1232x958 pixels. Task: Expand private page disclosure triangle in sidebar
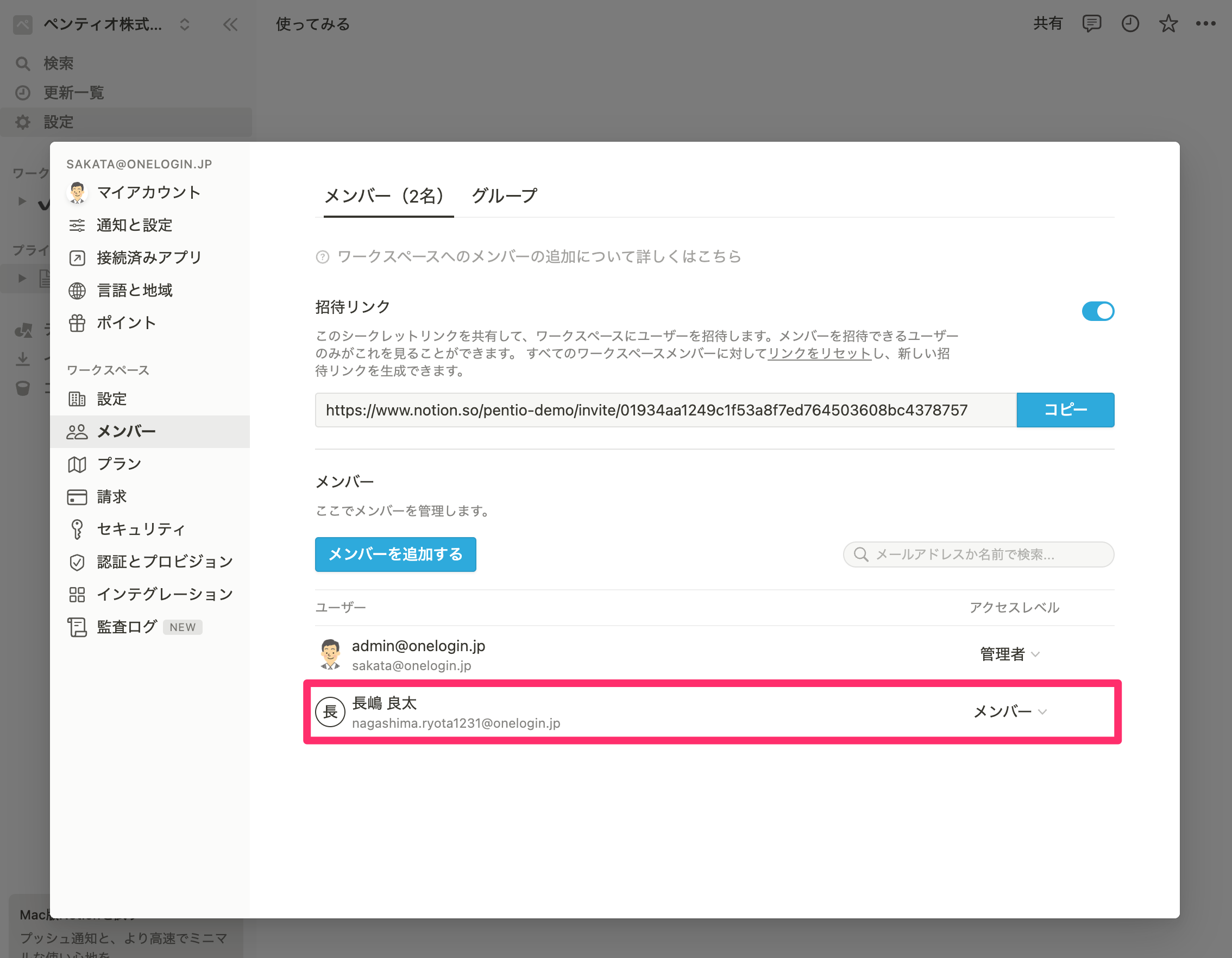pyautogui.click(x=22, y=278)
